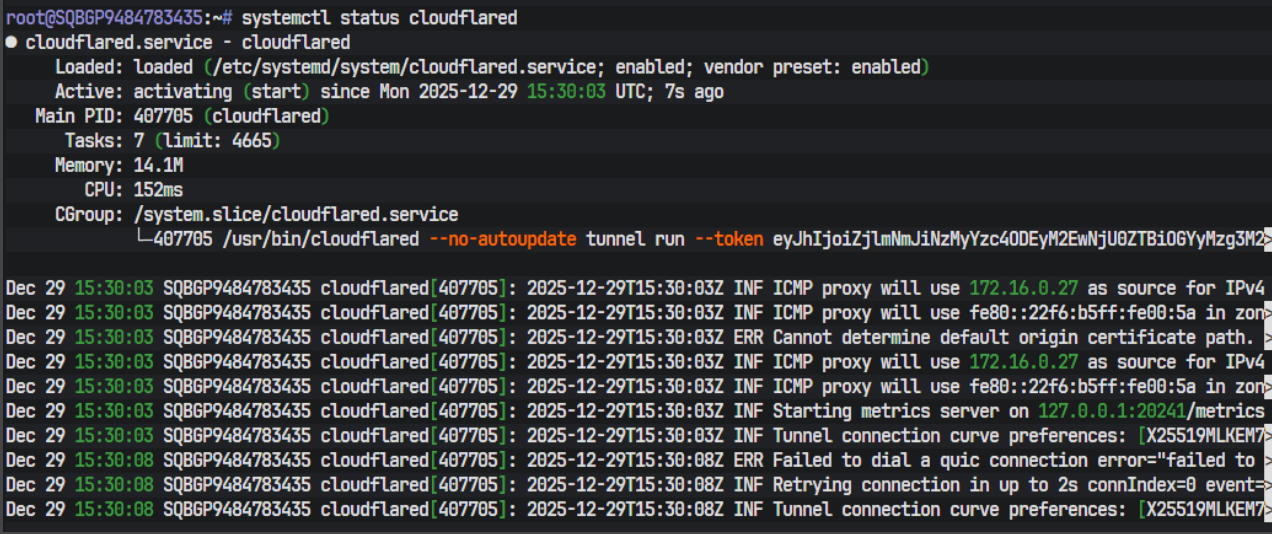Click 'Cannot determine default origin certificate path.' message
The width and height of the screenshot is (1272, 534).
pos(1013,337)
